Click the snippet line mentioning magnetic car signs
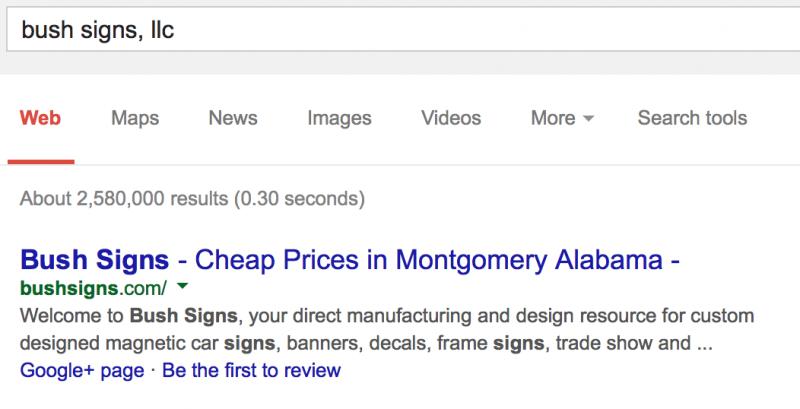The image size is (800, 409). click(366, 343)
